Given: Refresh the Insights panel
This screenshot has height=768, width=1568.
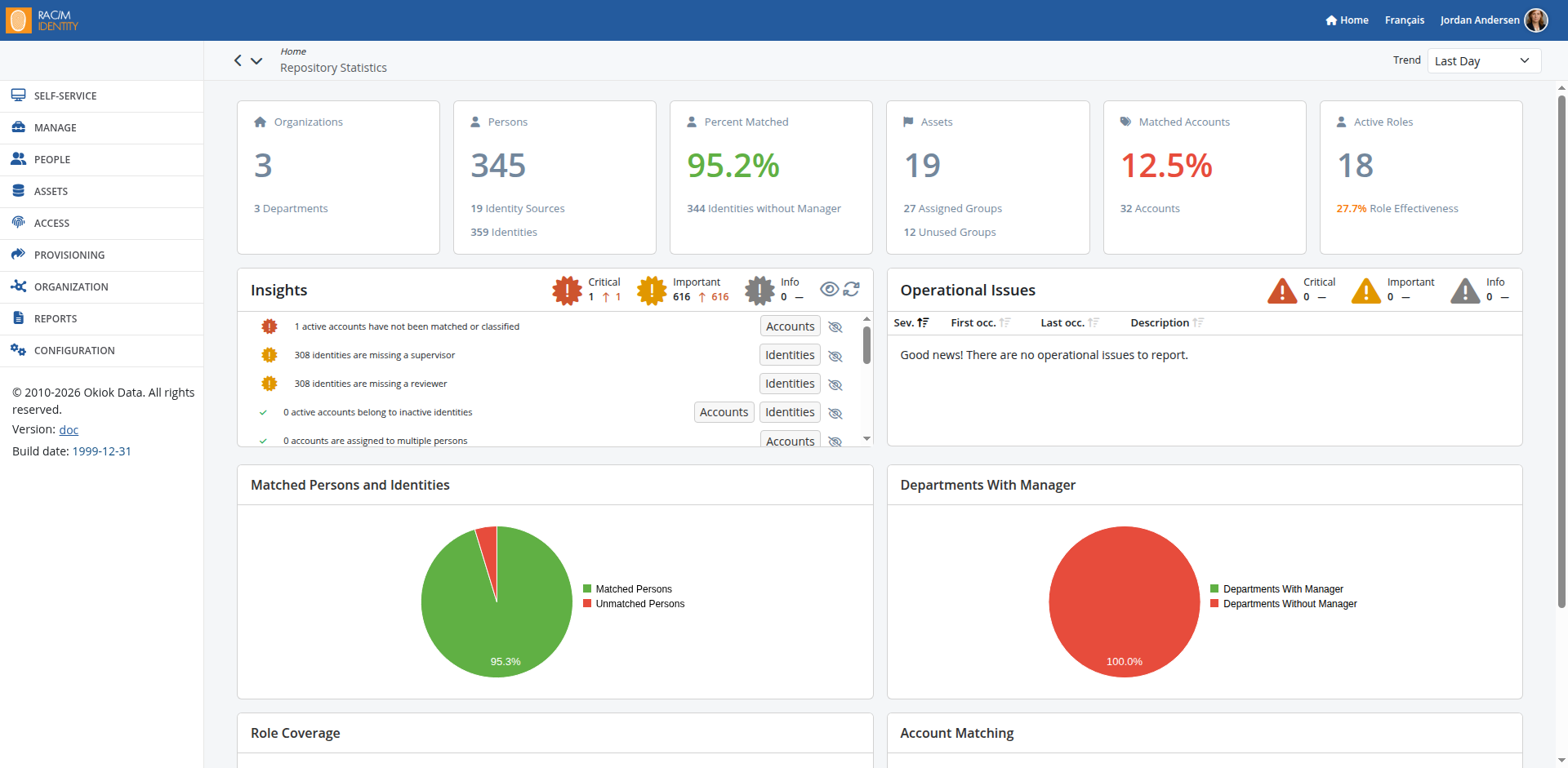Looking at the screenshot, I should pos(852,289).
